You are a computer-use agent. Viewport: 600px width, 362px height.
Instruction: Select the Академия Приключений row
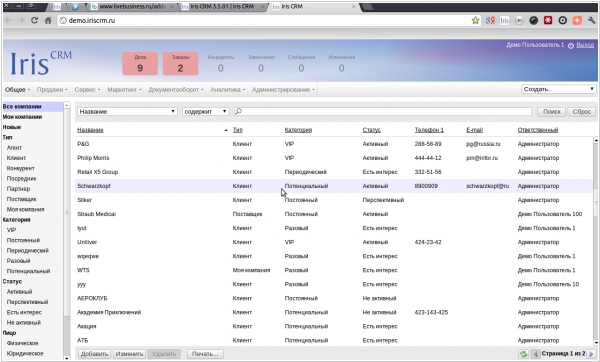coord(333,312)
